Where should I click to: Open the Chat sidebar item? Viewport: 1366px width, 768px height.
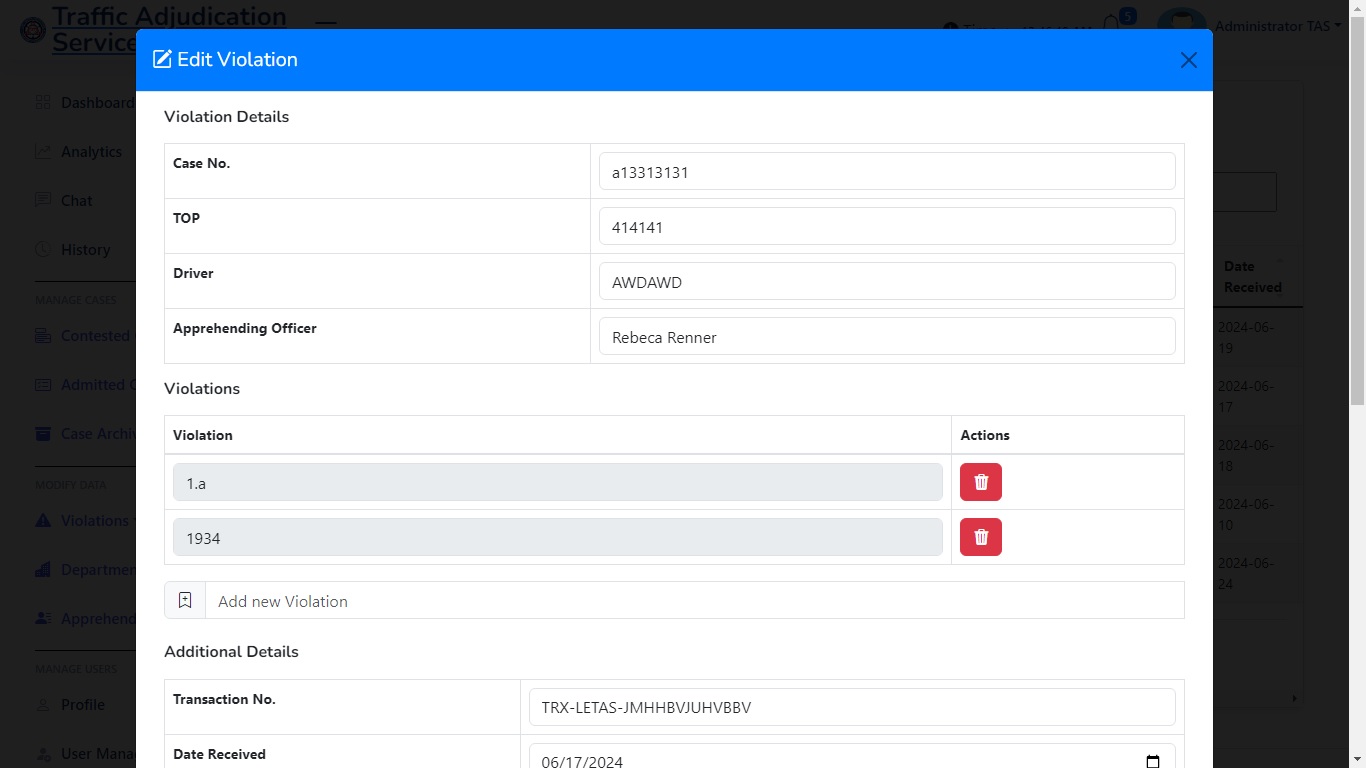click(76, 201)
